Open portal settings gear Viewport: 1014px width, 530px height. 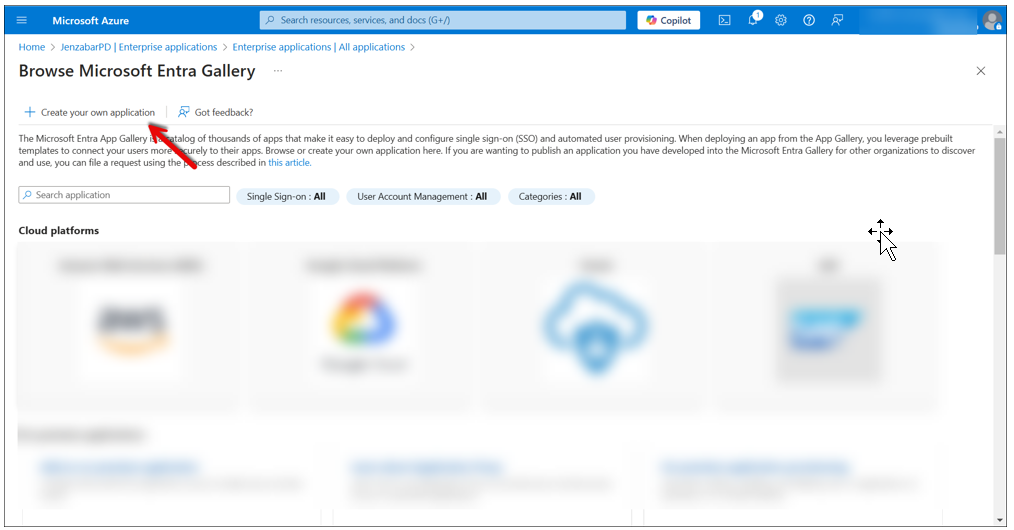pos(781,20)
